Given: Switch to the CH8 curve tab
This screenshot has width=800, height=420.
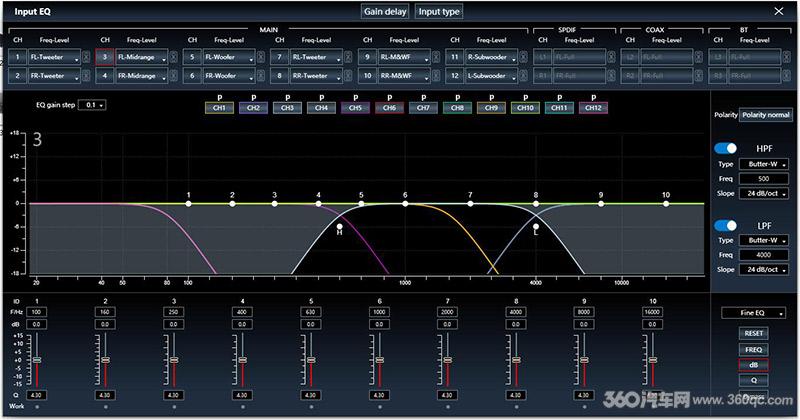Looking at the screenshot, I should click(x=458, y=108).
